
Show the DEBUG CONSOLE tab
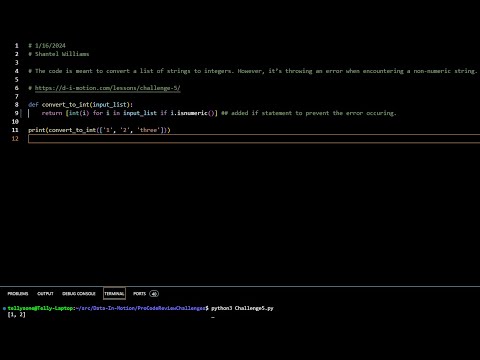79,294
